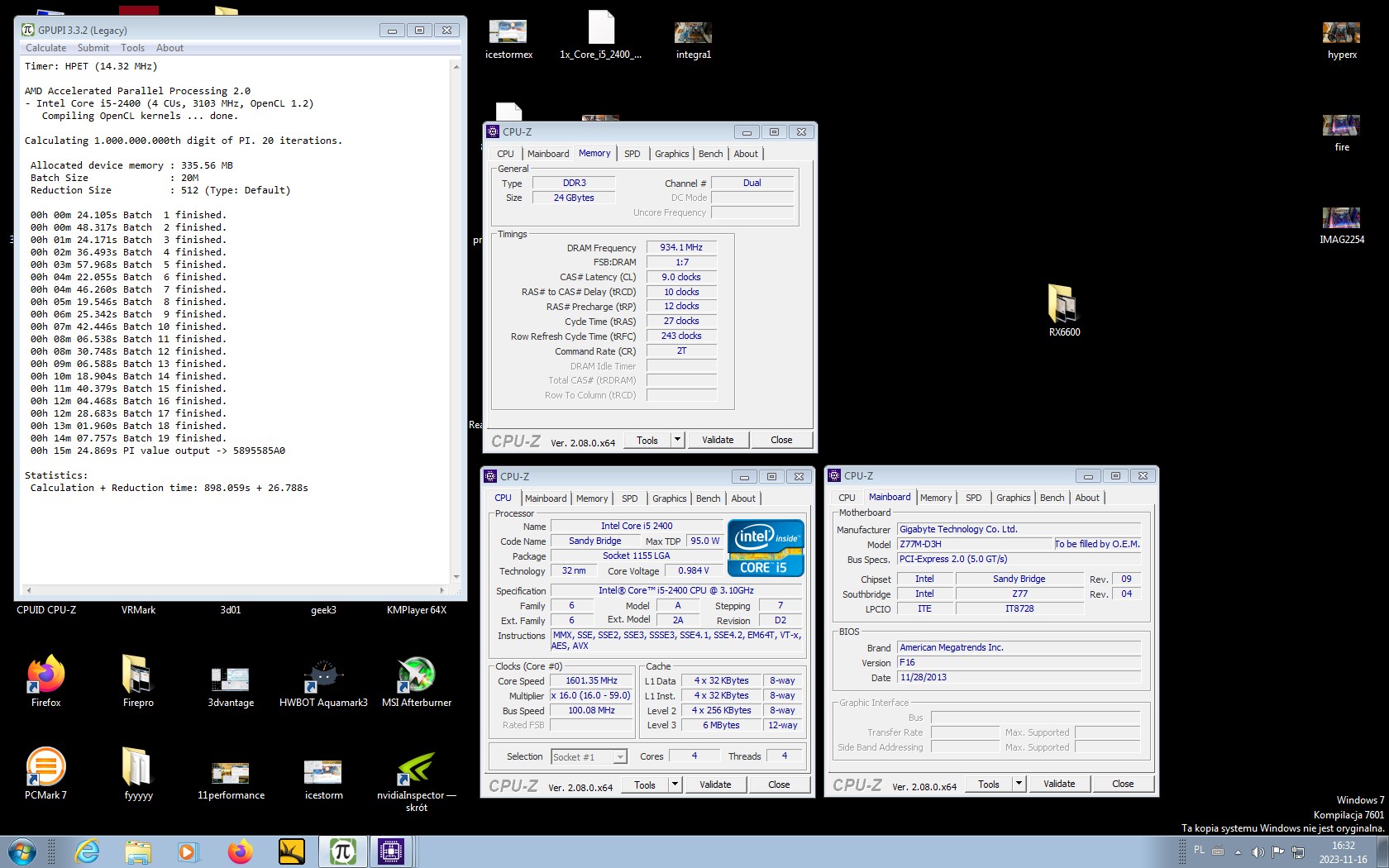This screenshot has height=868, width=1389.
Task: Switch to Graphics tab in Memory CPU-Z window
Action: click(x=672, y=154)
